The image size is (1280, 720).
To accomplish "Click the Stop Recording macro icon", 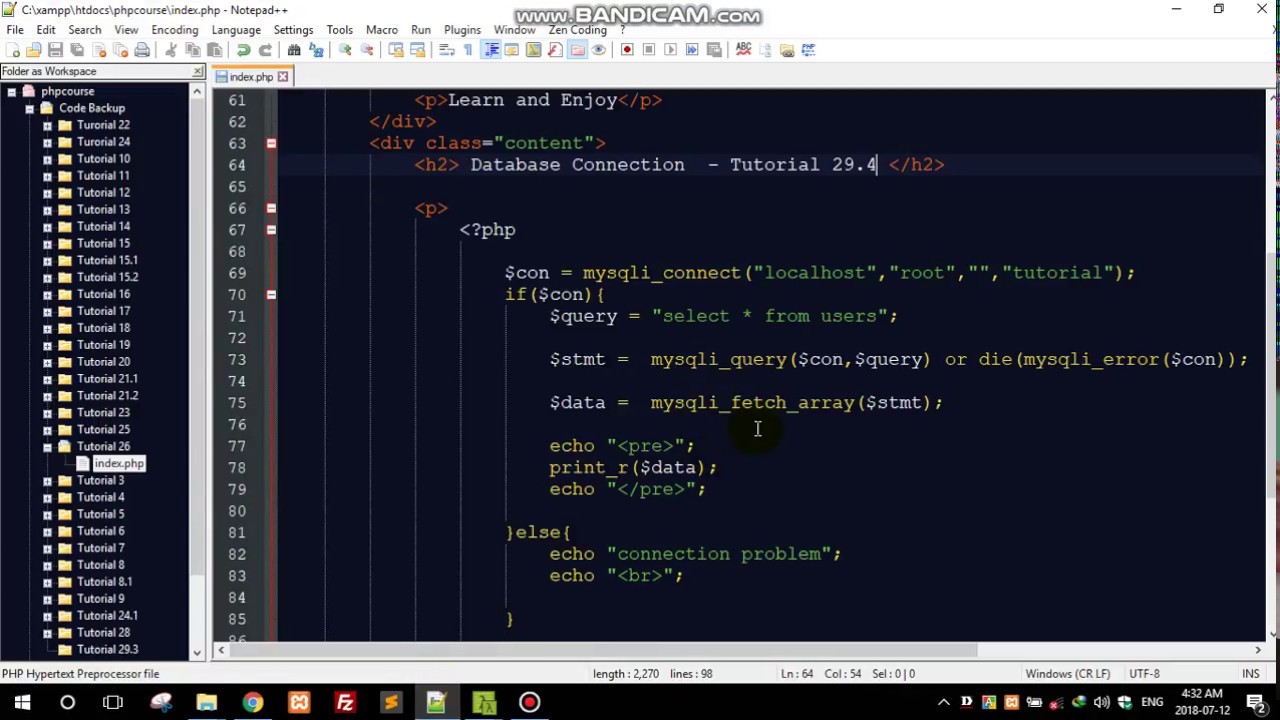I will click(x=649, y=50).
